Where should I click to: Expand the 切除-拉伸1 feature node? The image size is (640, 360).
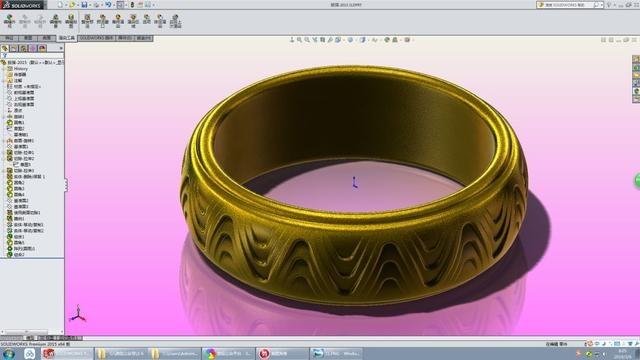point(4,153)
